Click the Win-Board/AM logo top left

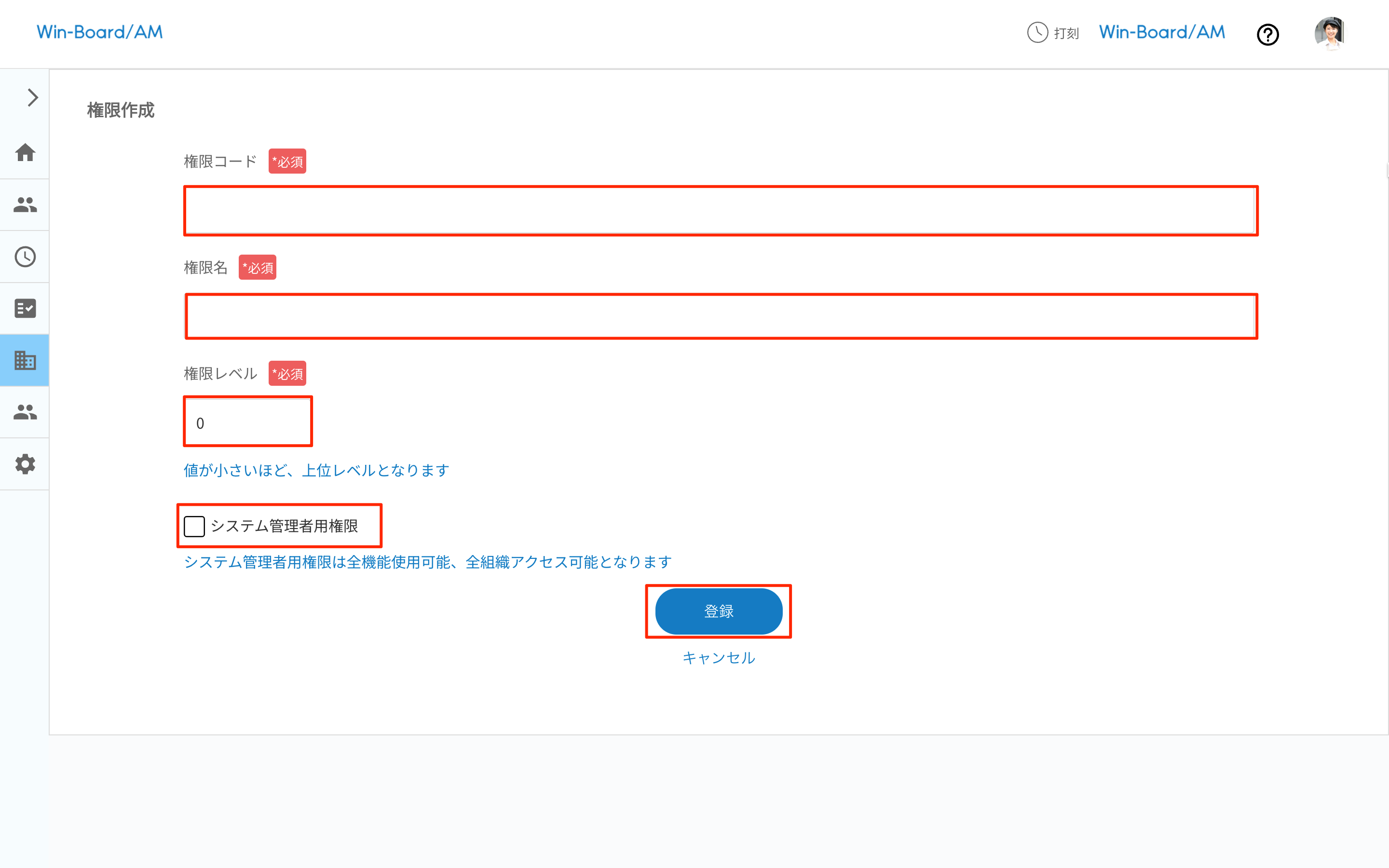[99, 31]
